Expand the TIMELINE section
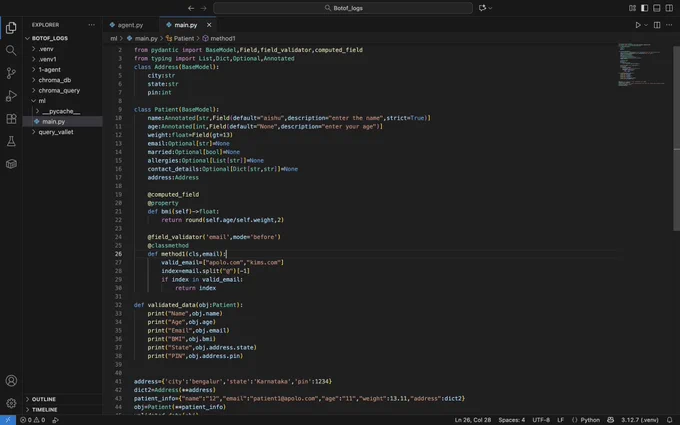The image size is (680, 425). point(62,409)
